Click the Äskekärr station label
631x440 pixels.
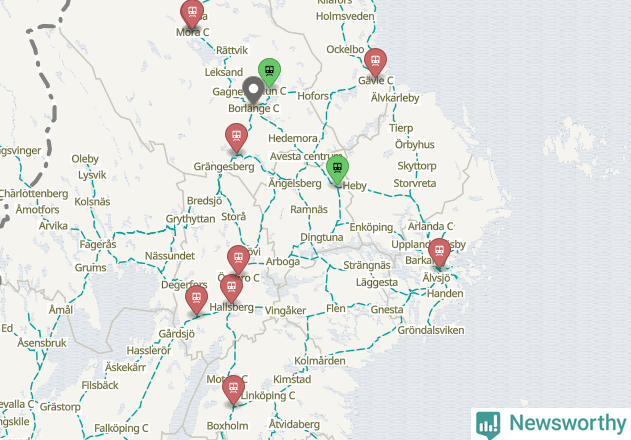(125, 367)
